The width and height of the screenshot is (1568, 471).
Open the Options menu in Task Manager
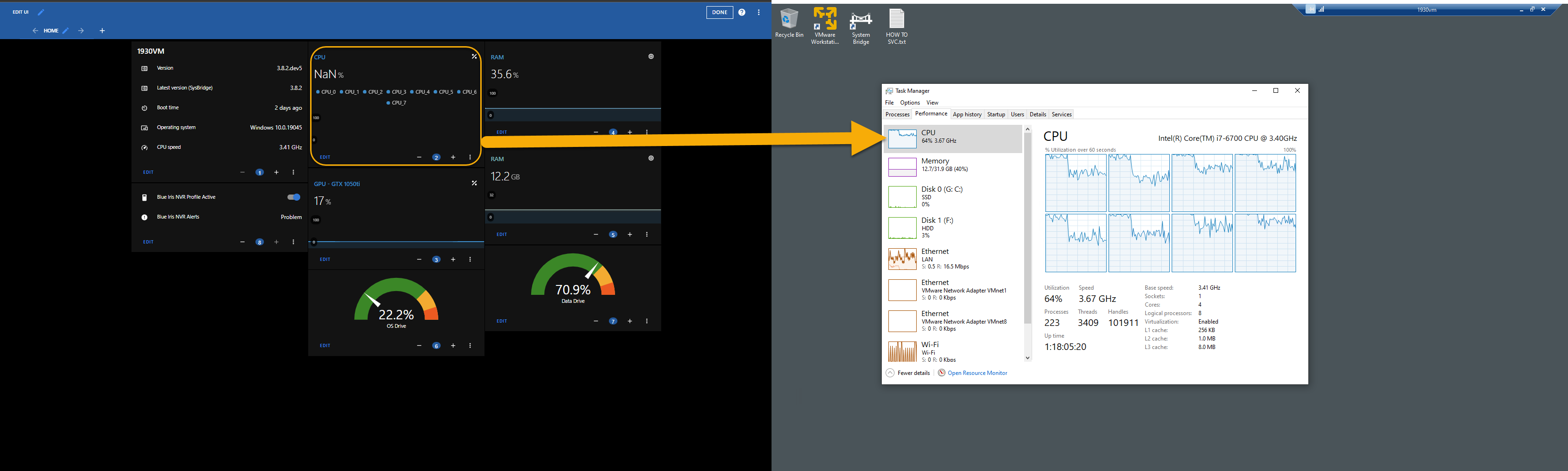910,102
